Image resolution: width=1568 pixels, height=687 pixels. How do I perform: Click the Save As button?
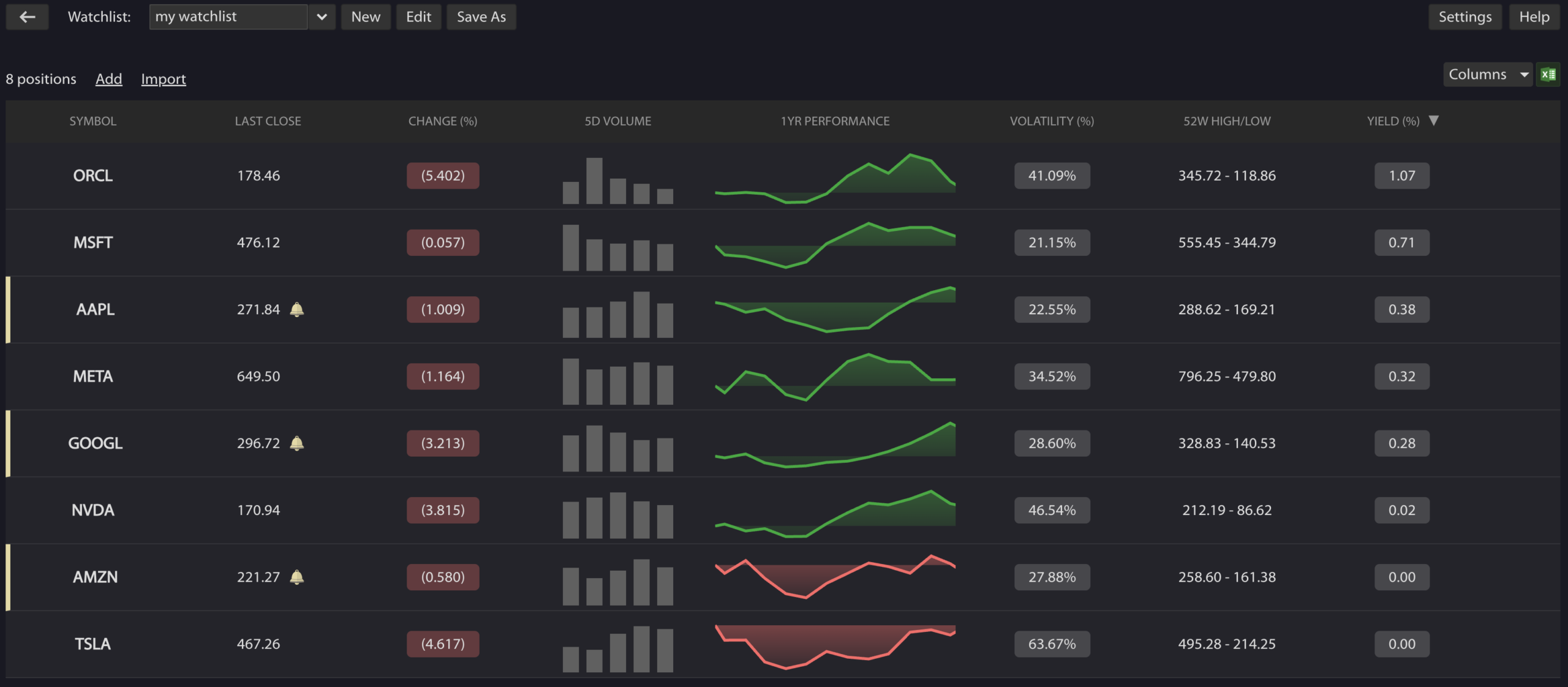pyautogui.click(x=481, y=17)
